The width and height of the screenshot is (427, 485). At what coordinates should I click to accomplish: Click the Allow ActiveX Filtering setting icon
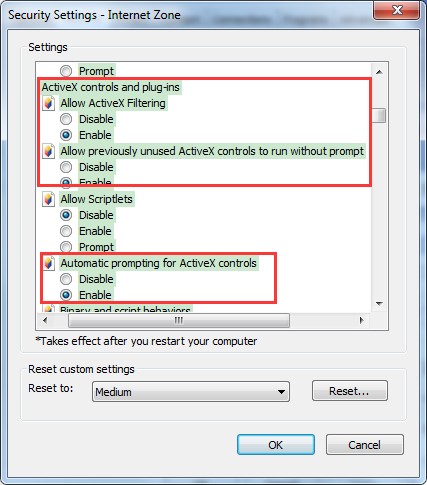click(x=49, y=103)
